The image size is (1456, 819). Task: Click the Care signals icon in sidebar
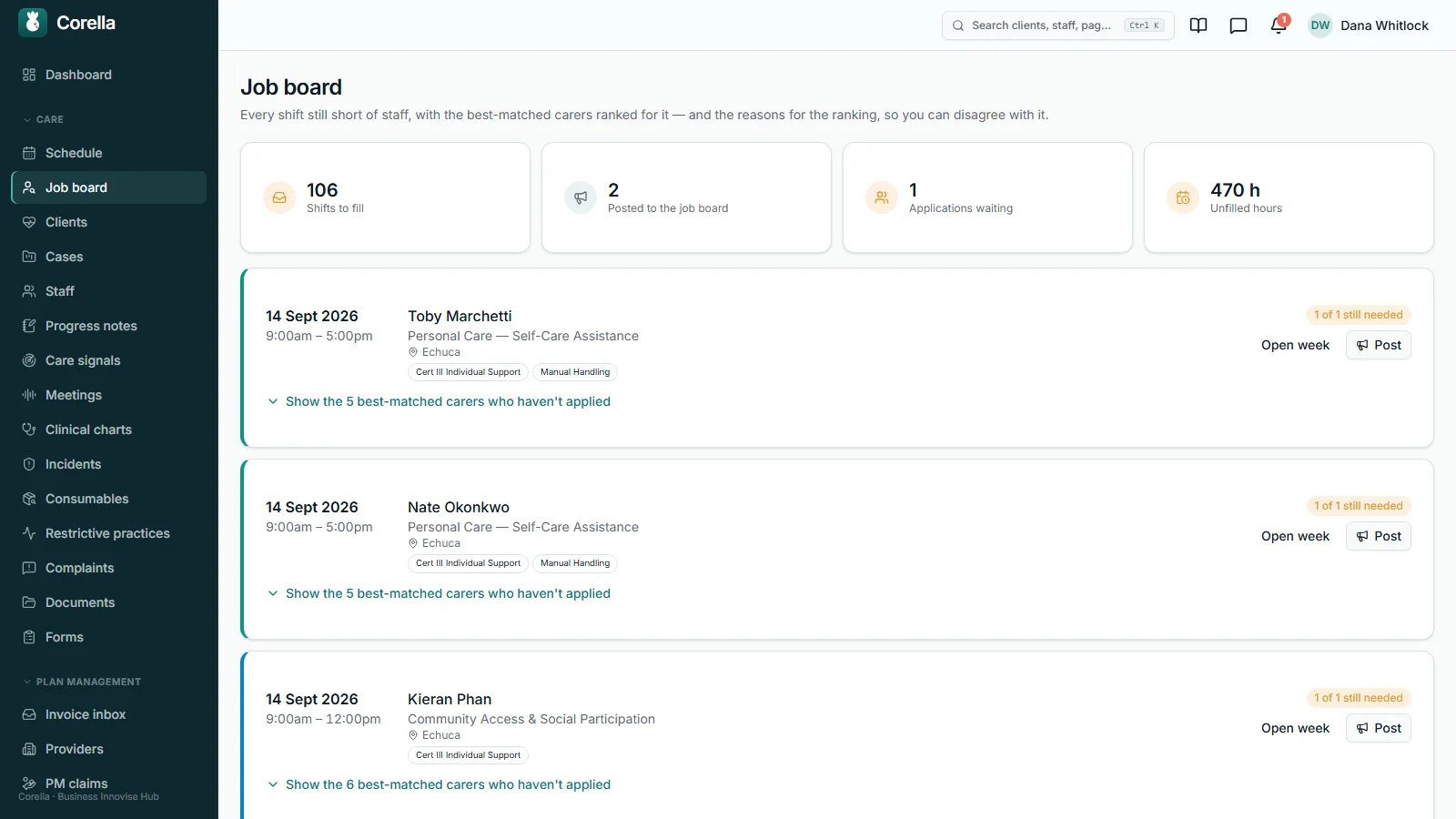(x=29, y=360)
